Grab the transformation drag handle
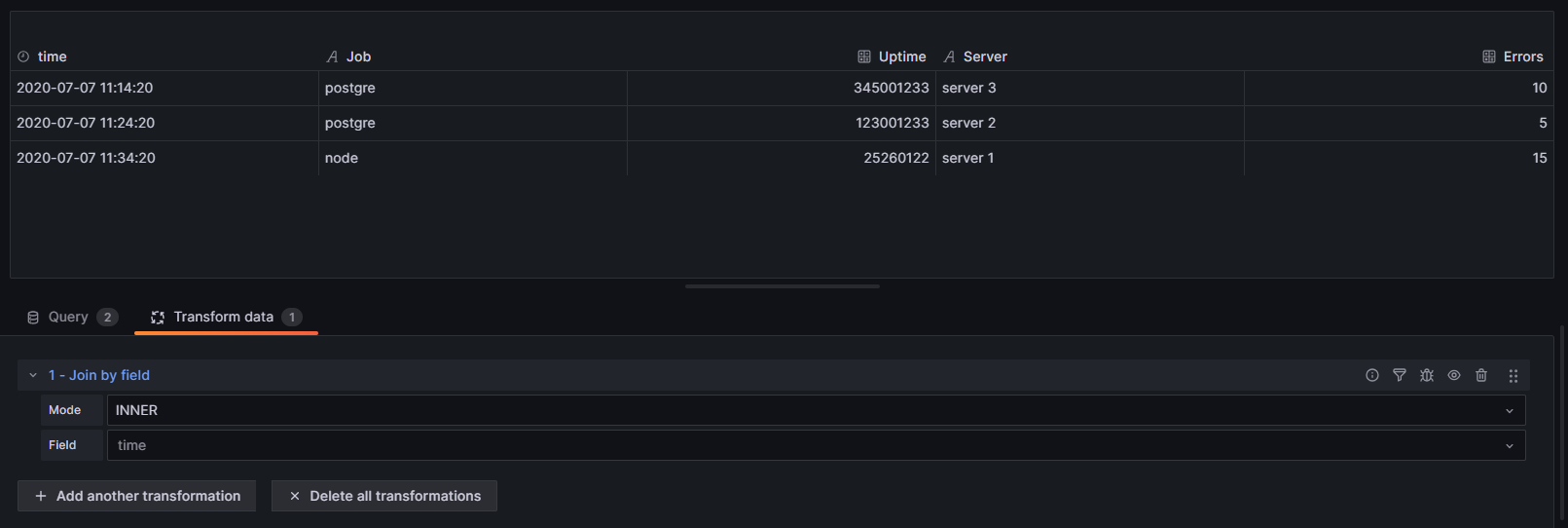 pyautogui.click(x=1513, y=375)
